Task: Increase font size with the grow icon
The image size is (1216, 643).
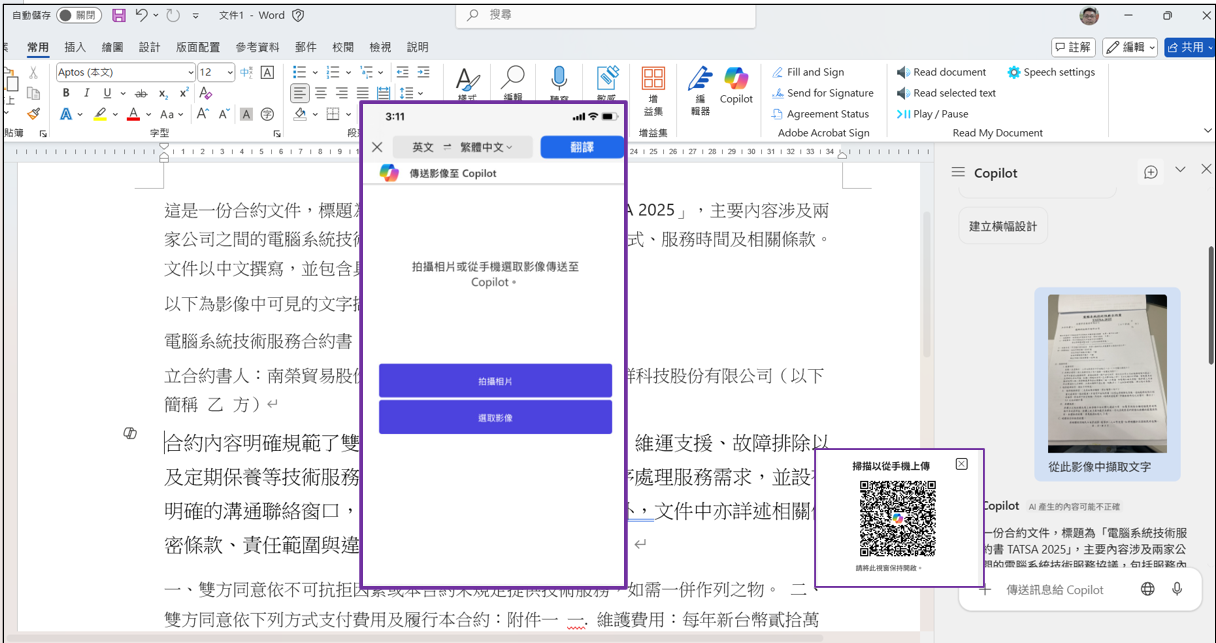Action: (203, 114)
